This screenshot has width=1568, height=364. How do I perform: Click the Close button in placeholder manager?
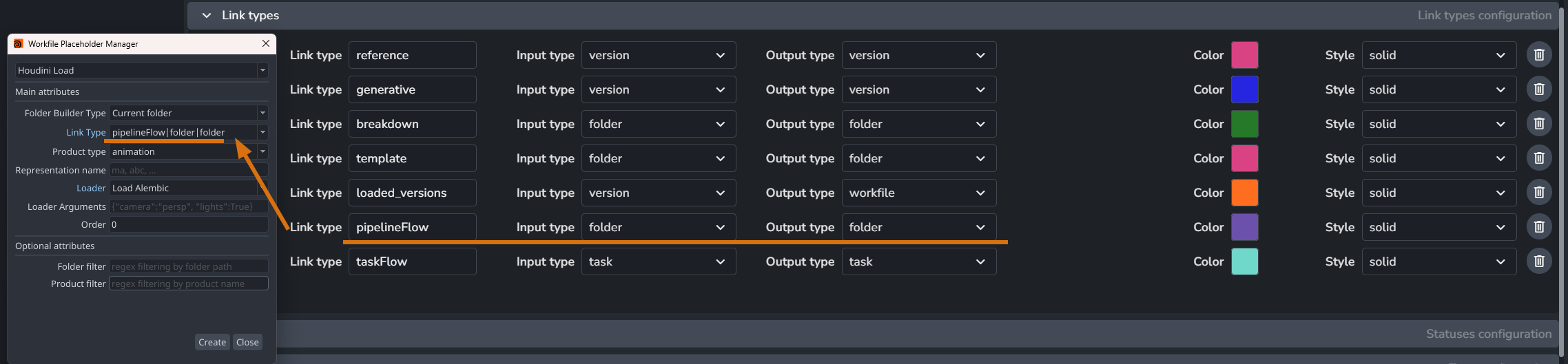247,342
